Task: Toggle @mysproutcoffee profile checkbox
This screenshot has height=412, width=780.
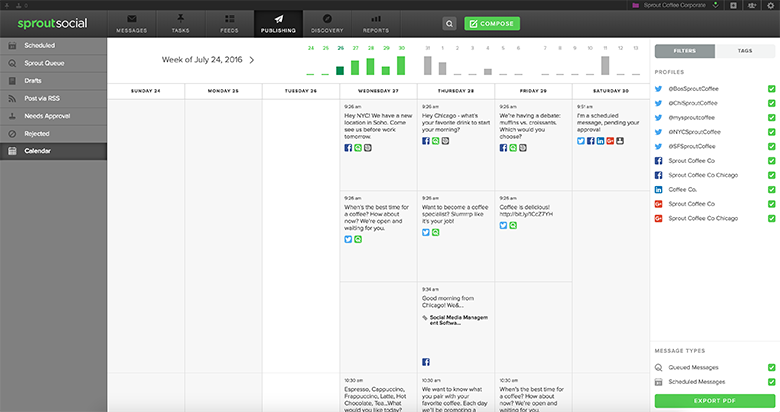Action: point(772,117)
